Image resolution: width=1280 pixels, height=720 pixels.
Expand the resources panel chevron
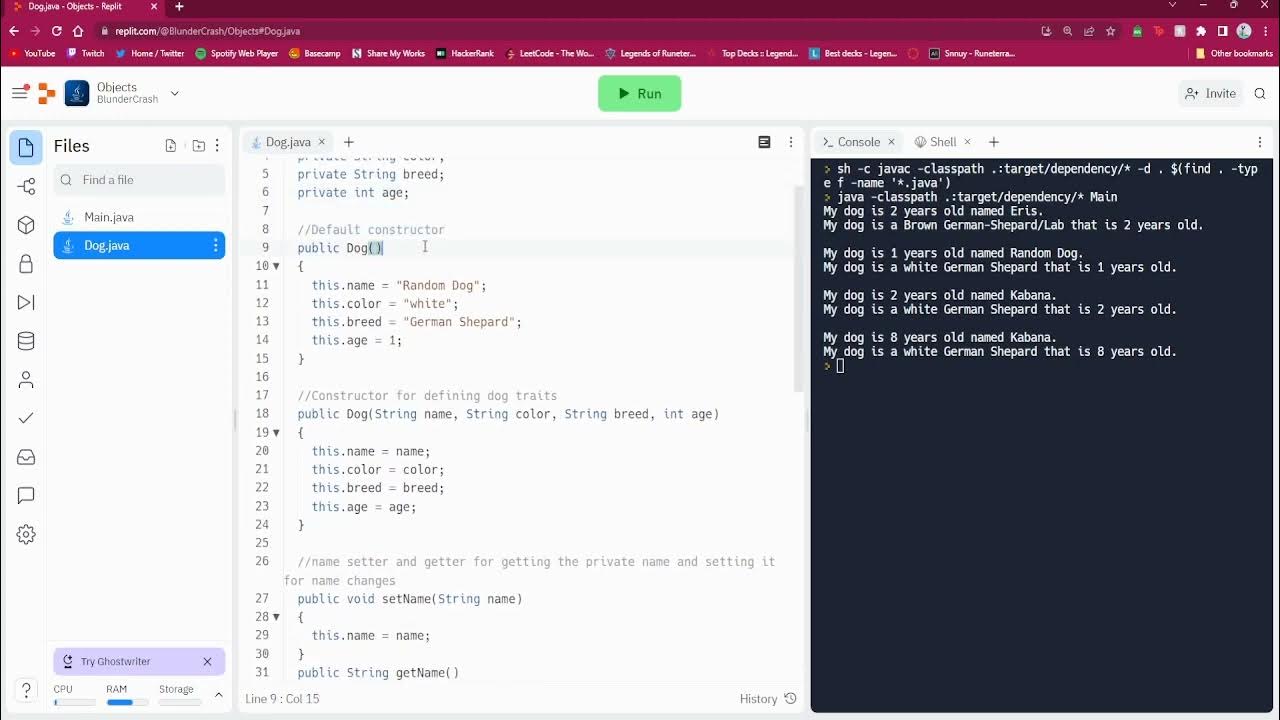coord(218,694)
